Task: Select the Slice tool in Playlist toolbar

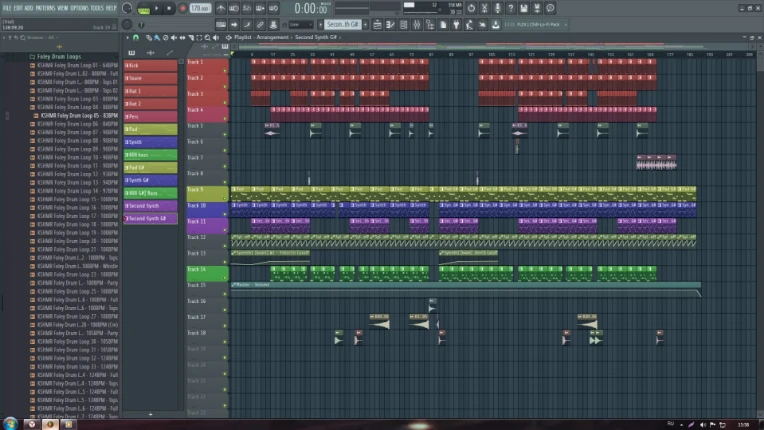Action: (x=191, y=37)
